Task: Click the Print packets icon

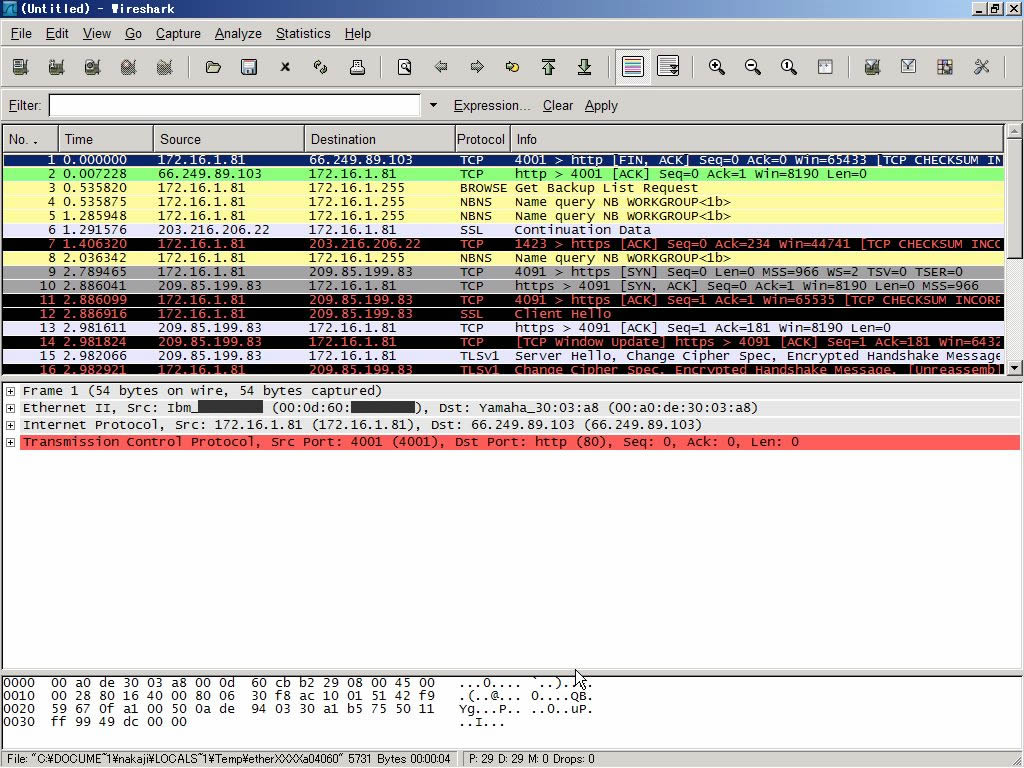Action: (357, 67)
